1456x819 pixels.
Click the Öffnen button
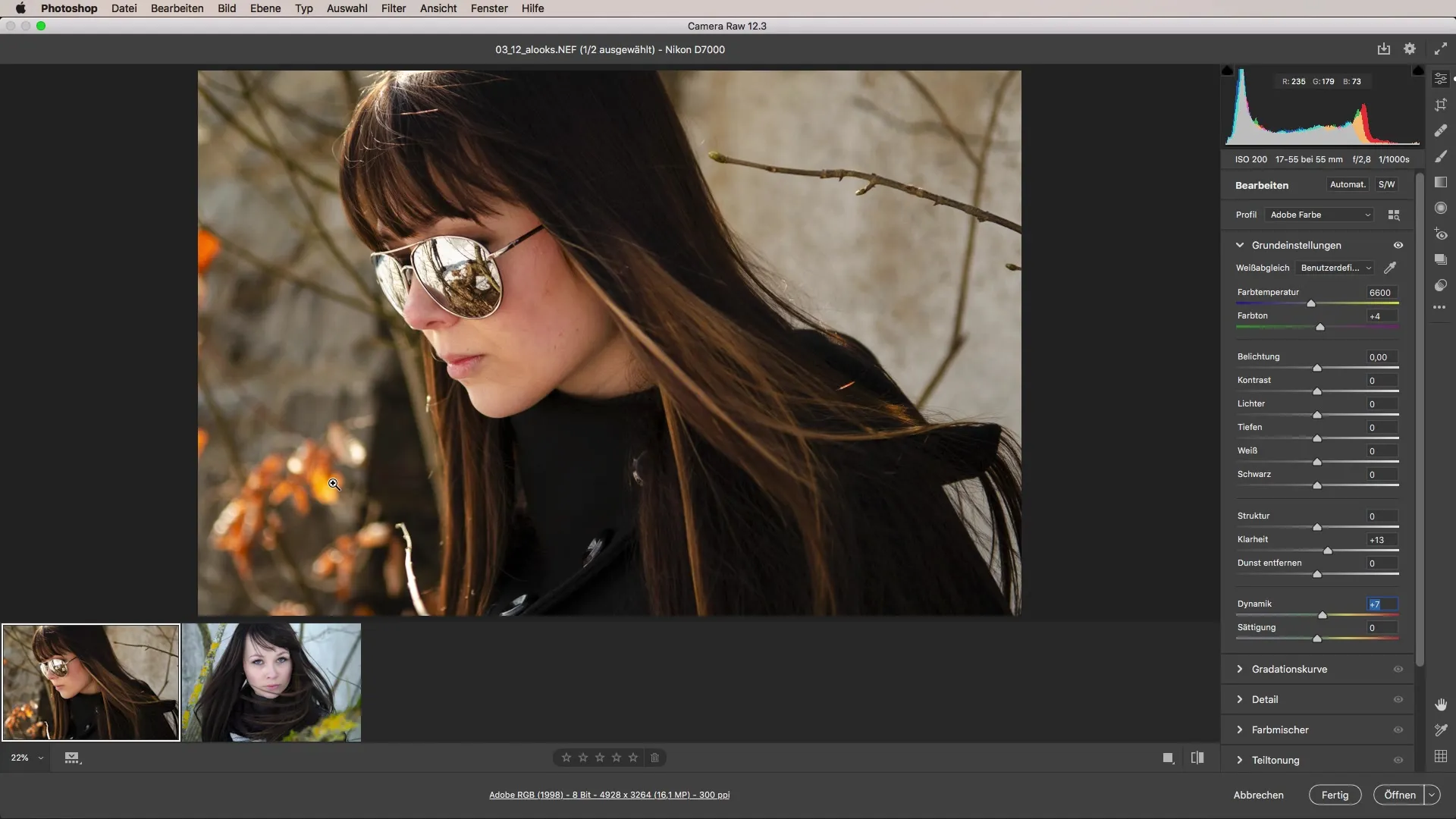1399,795
